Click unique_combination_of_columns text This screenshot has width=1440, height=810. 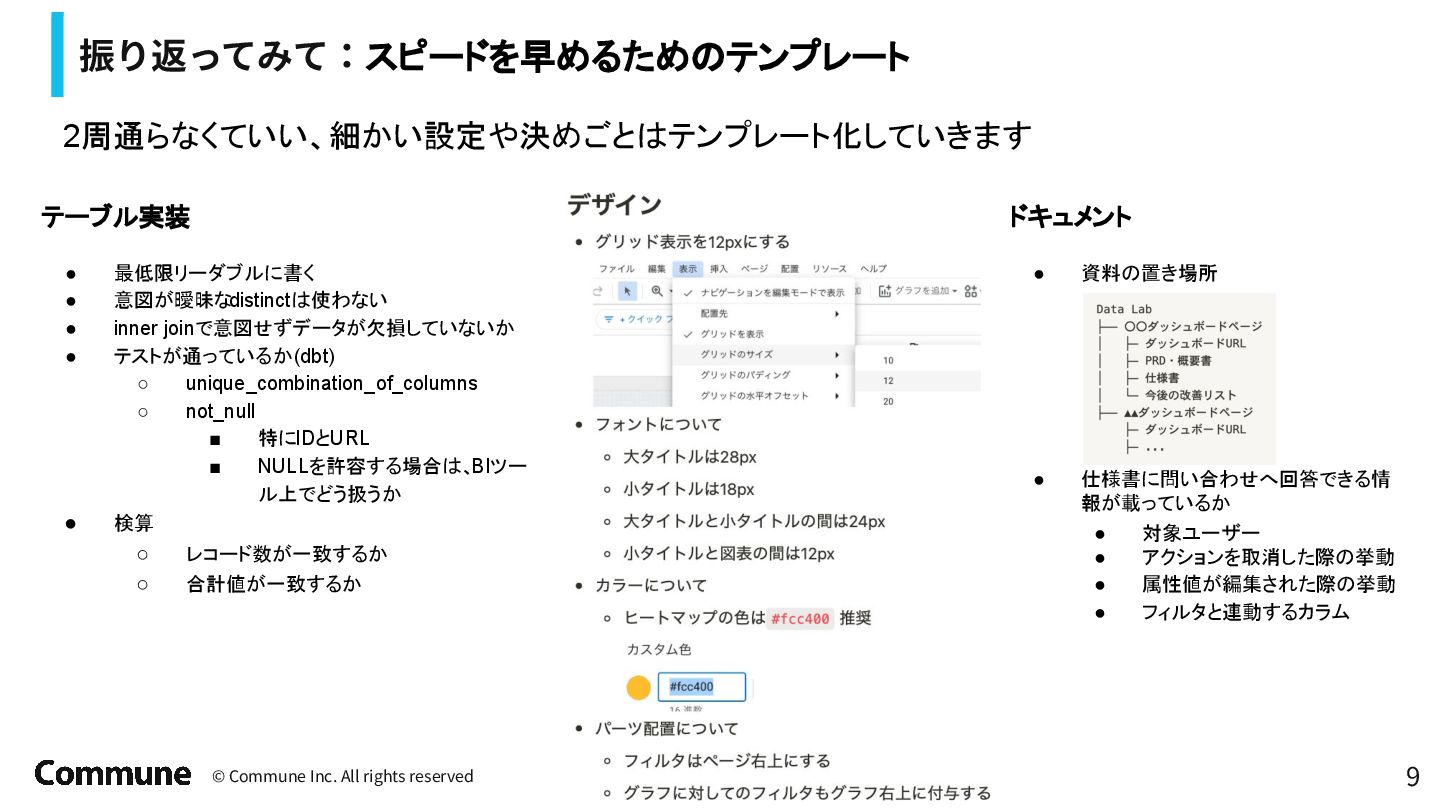[332, 383]
